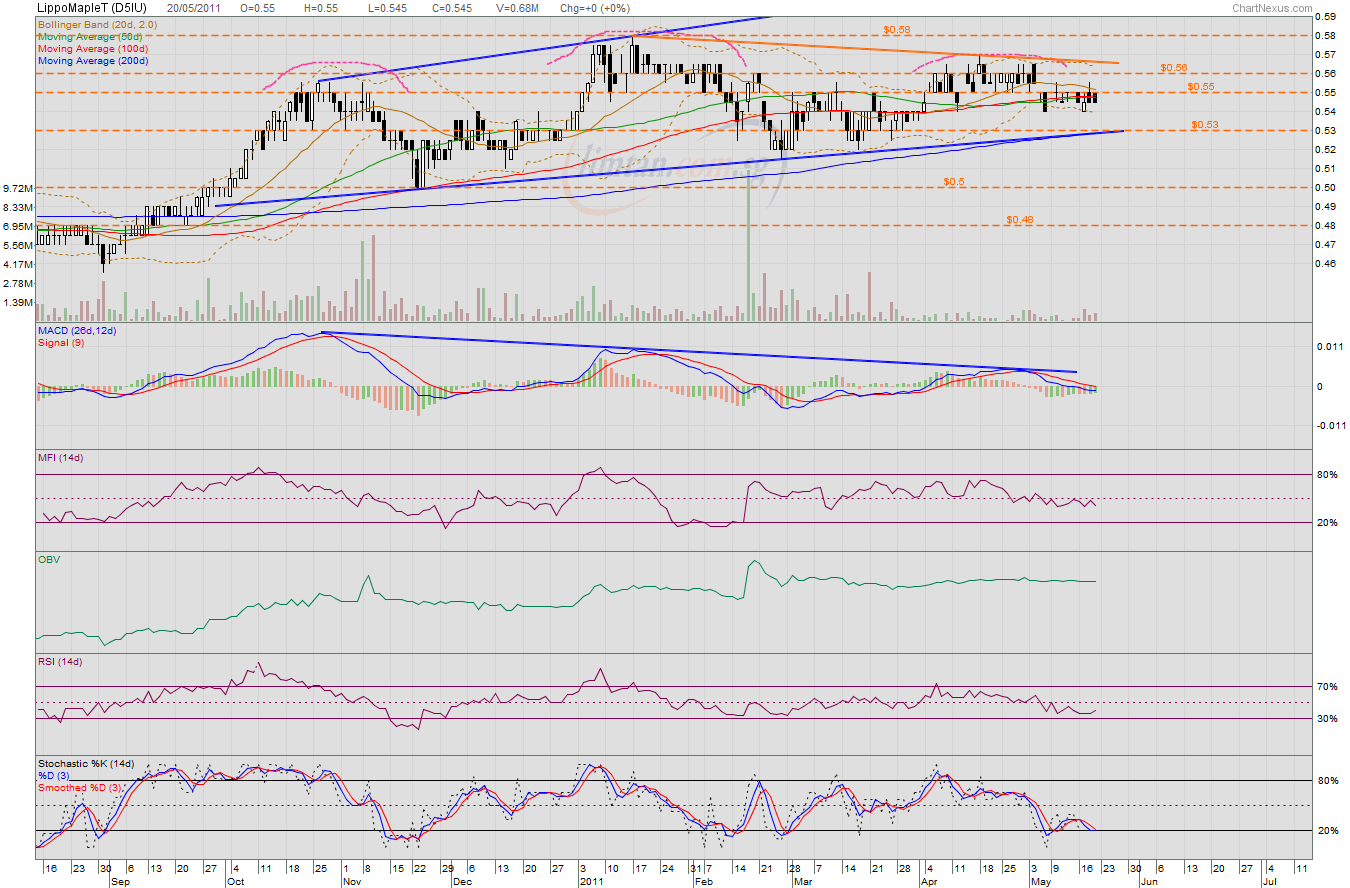Click the Dec month label on time axis
Screen dimensions: 1350x888
tap(461, 882)
